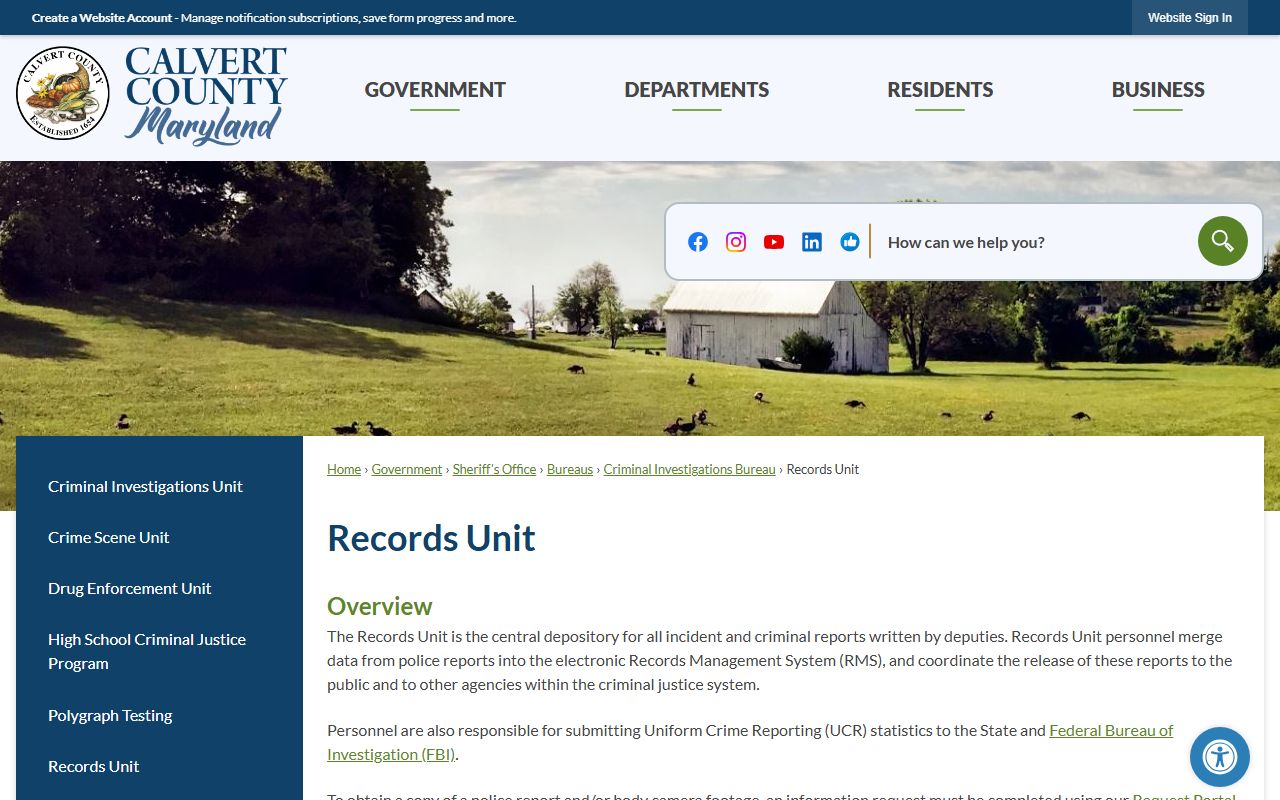
Task: Go to Bureaus breadcrumb link
Action: 570,469
